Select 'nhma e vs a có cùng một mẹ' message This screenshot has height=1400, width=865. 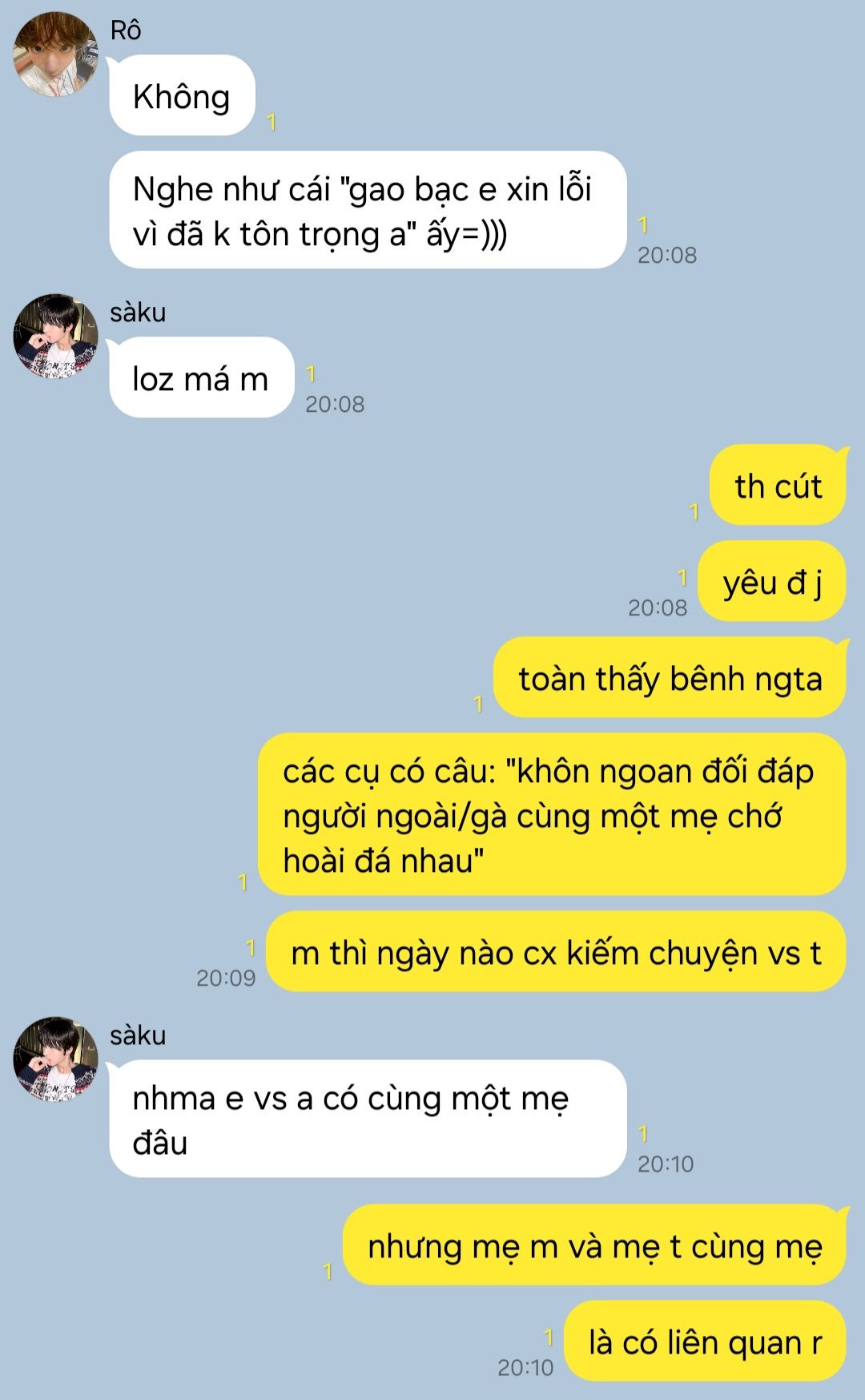coord(368,1119)
